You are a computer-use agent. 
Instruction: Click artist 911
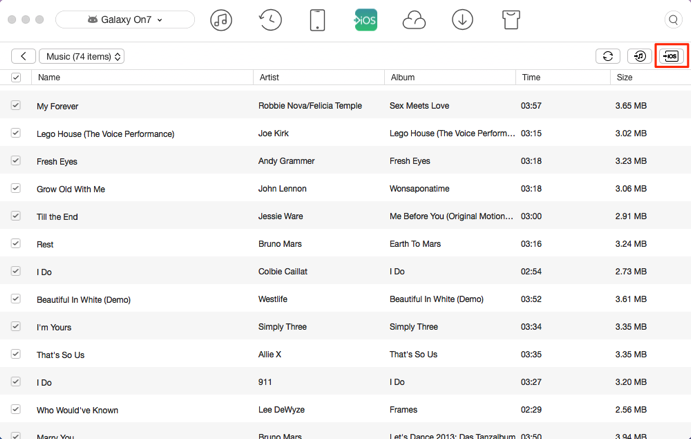(x=265, y=382)
